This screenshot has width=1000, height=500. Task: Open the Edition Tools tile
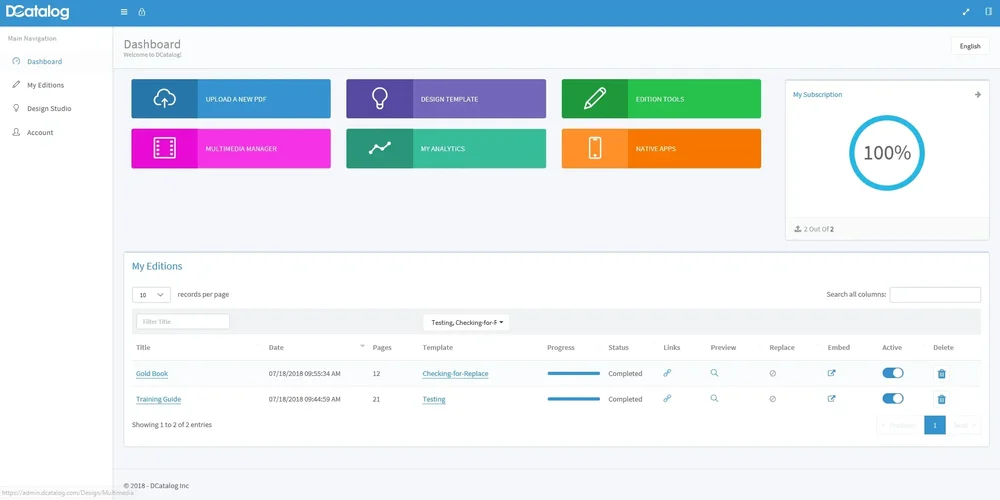tap(661, 99)
